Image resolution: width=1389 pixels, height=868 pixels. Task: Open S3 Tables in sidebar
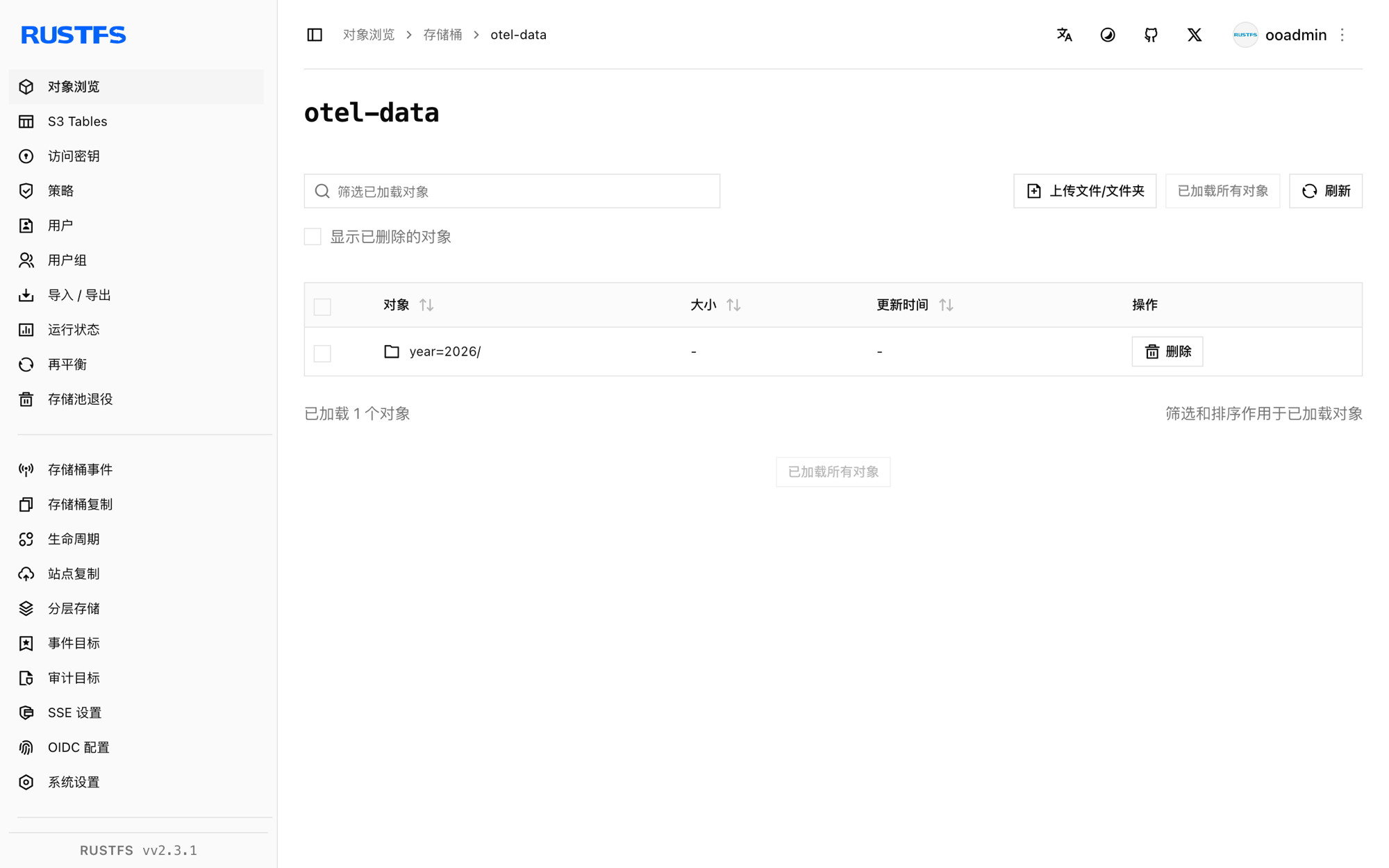coord(136,122)
